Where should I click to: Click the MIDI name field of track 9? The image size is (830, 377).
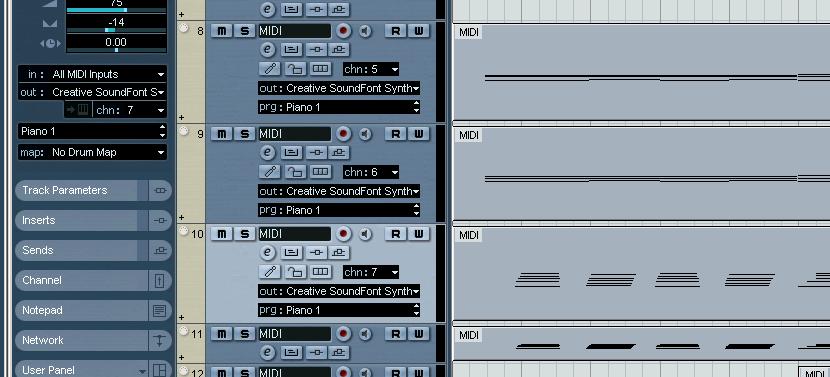(x=294, y=133)
